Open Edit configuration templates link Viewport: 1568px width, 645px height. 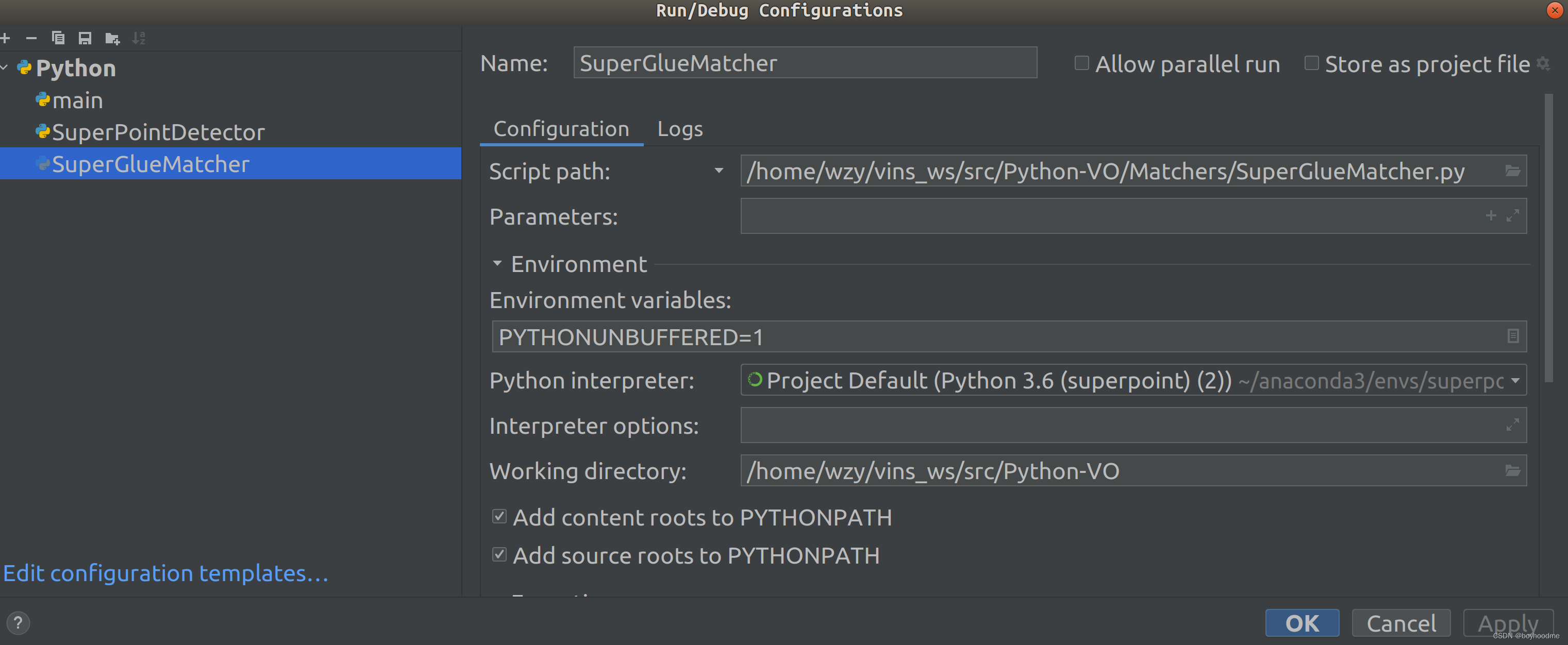[x=165, y=573]
